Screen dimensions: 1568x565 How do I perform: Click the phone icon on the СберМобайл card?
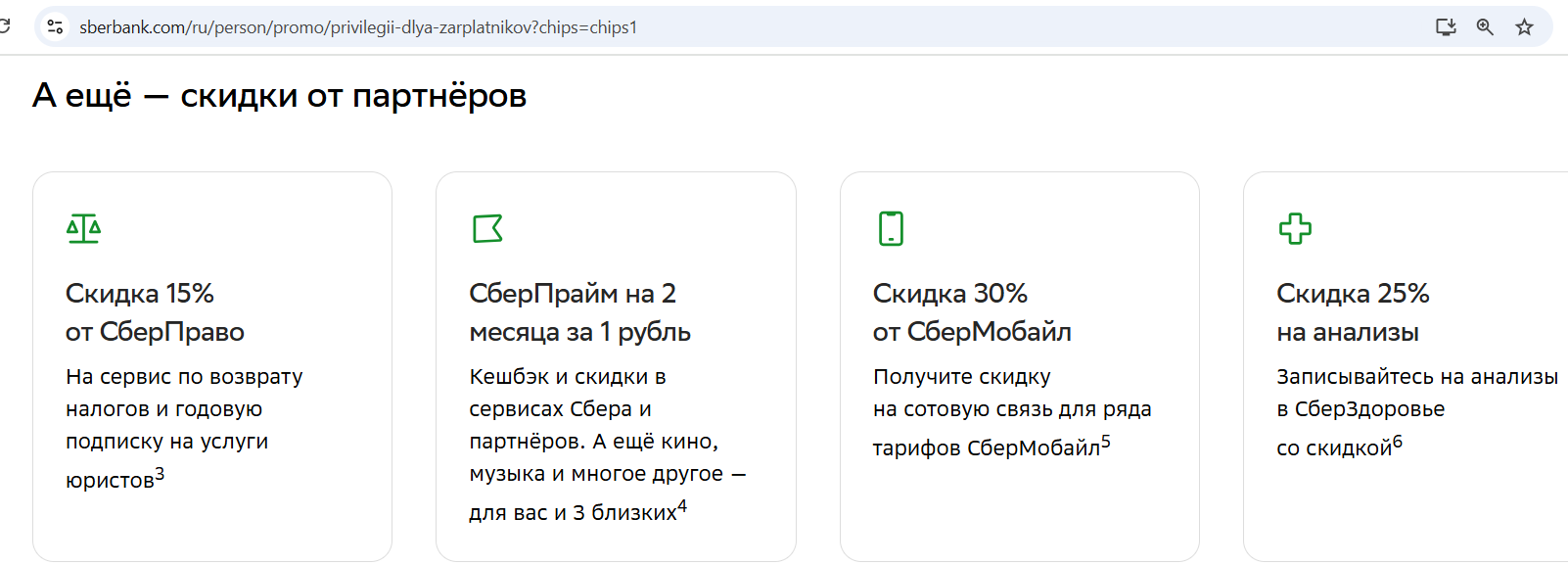pos(891,228)
